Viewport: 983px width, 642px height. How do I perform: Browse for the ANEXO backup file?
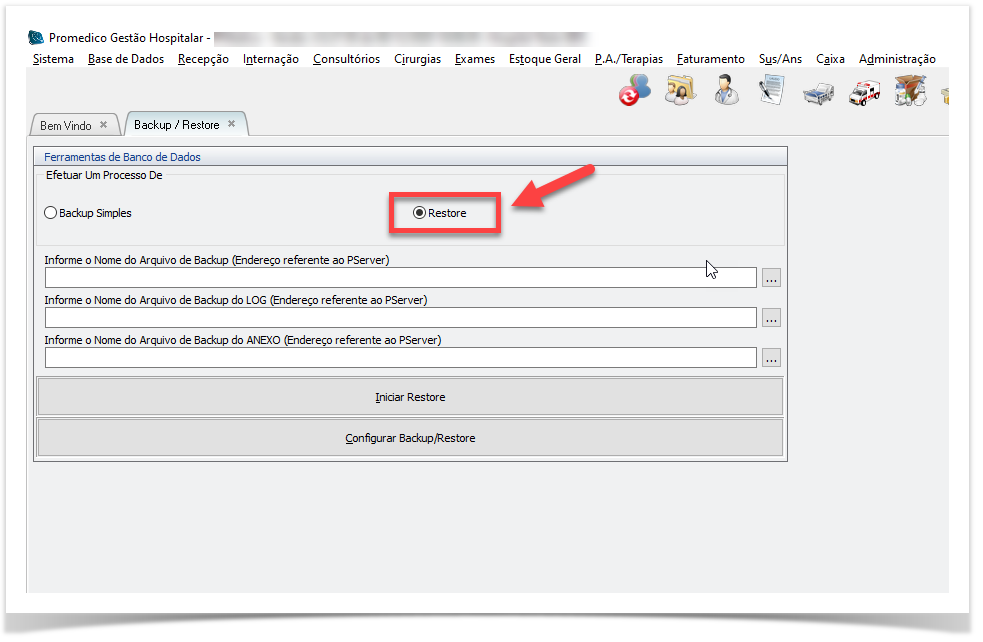770,358
